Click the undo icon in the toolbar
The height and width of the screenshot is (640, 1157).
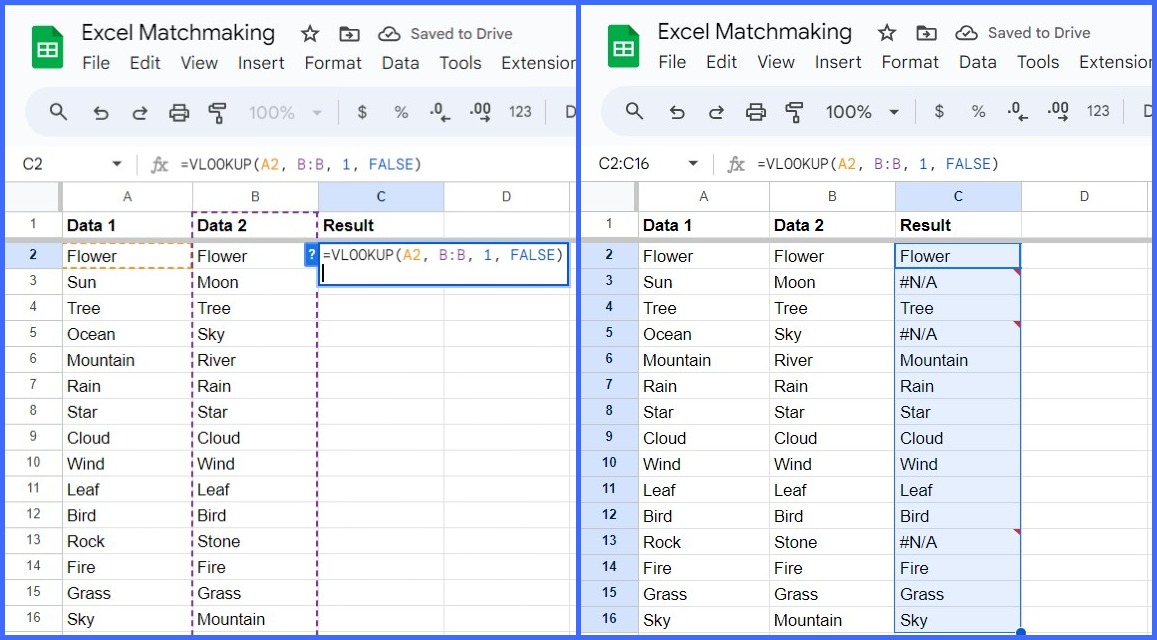click(x=100, y=112)
